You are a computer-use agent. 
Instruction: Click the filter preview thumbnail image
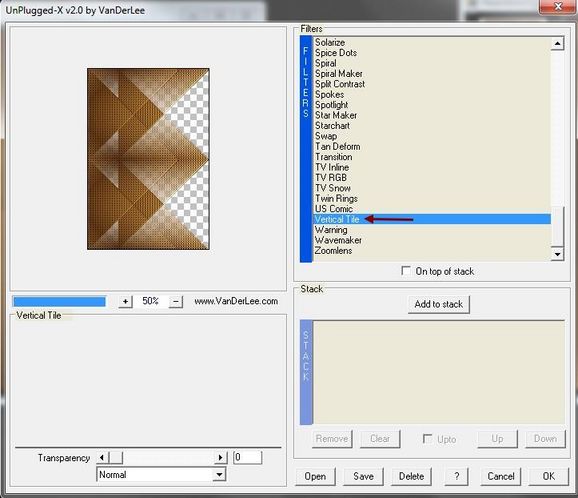pyautogui.click(x=148, y=159)
